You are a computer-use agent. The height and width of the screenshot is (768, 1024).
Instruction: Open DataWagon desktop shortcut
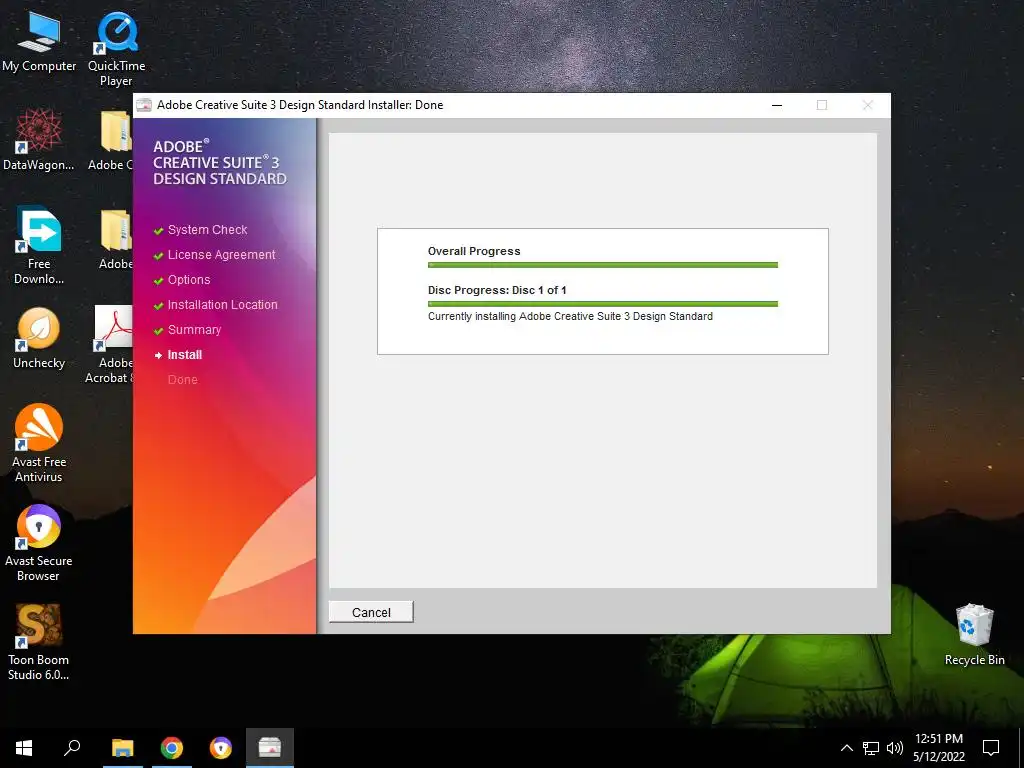[39, 140]
